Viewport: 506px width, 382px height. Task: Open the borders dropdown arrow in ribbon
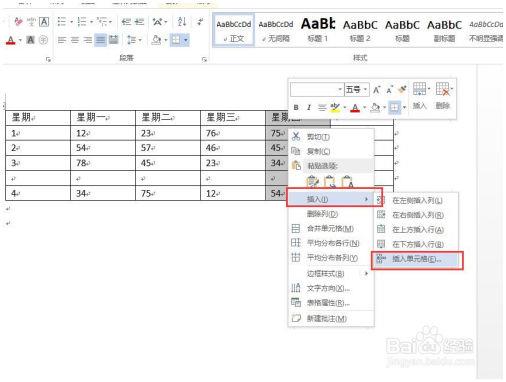186,40
